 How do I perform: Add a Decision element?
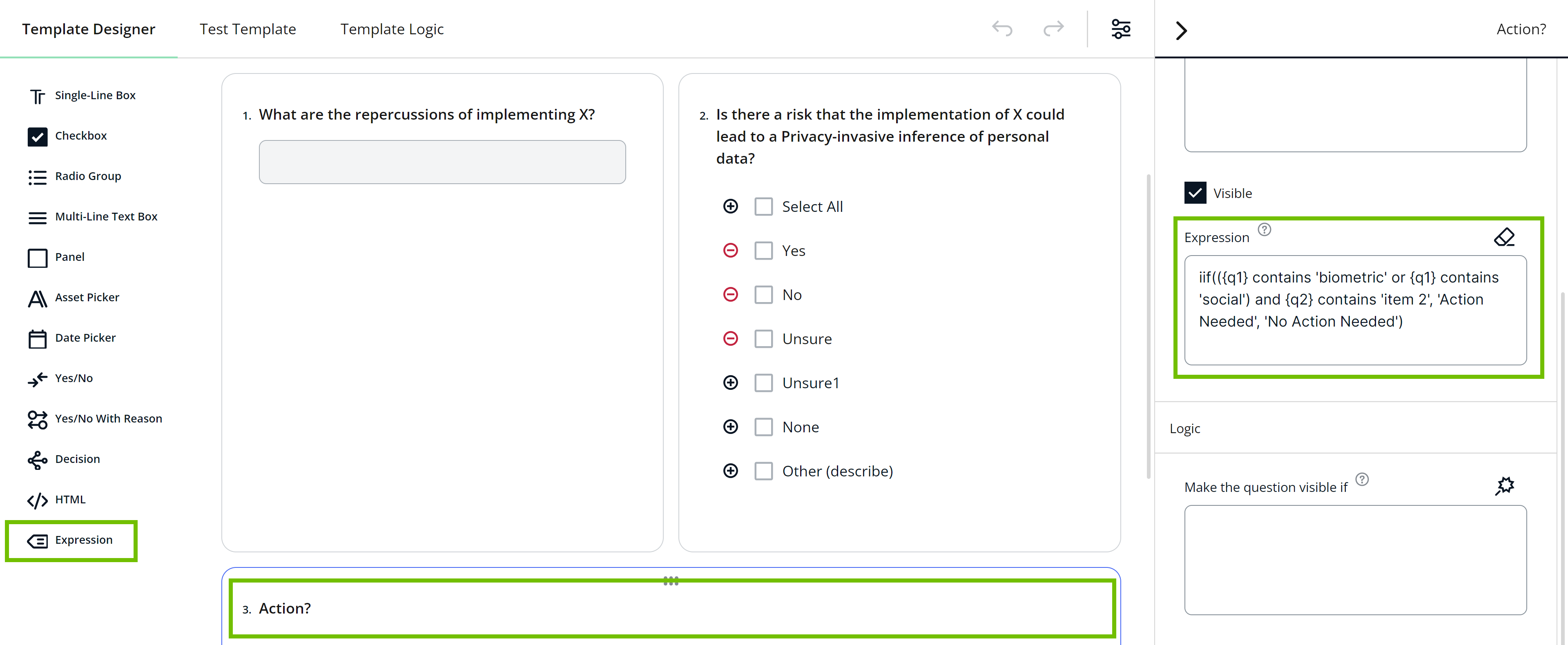(77, 459)
